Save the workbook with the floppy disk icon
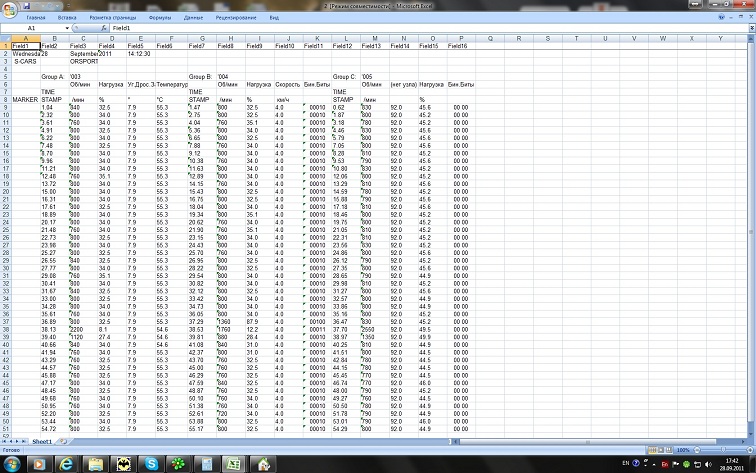The height and width of the screenshot is (473, 756). coord(27,6)
